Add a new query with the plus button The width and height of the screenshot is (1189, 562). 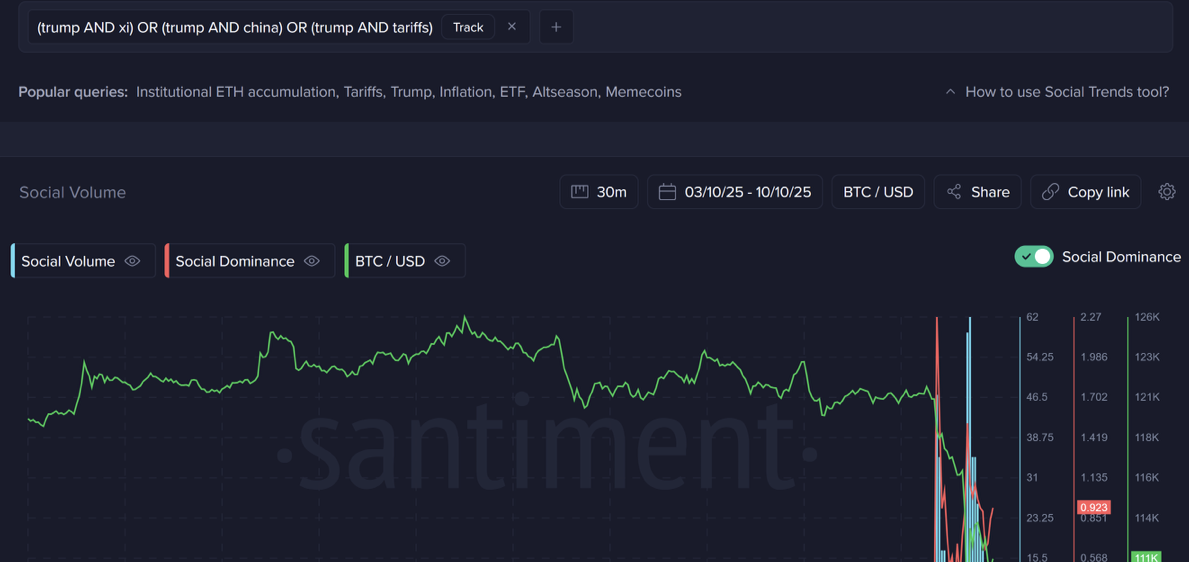(x=556, y=27)
